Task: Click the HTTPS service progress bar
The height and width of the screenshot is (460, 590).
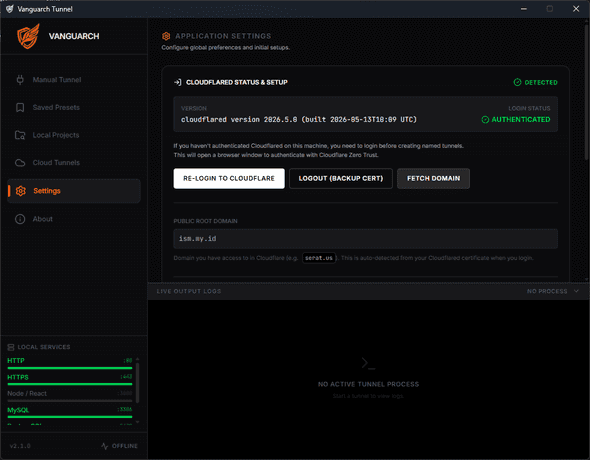Action: [x=70, y=384]
